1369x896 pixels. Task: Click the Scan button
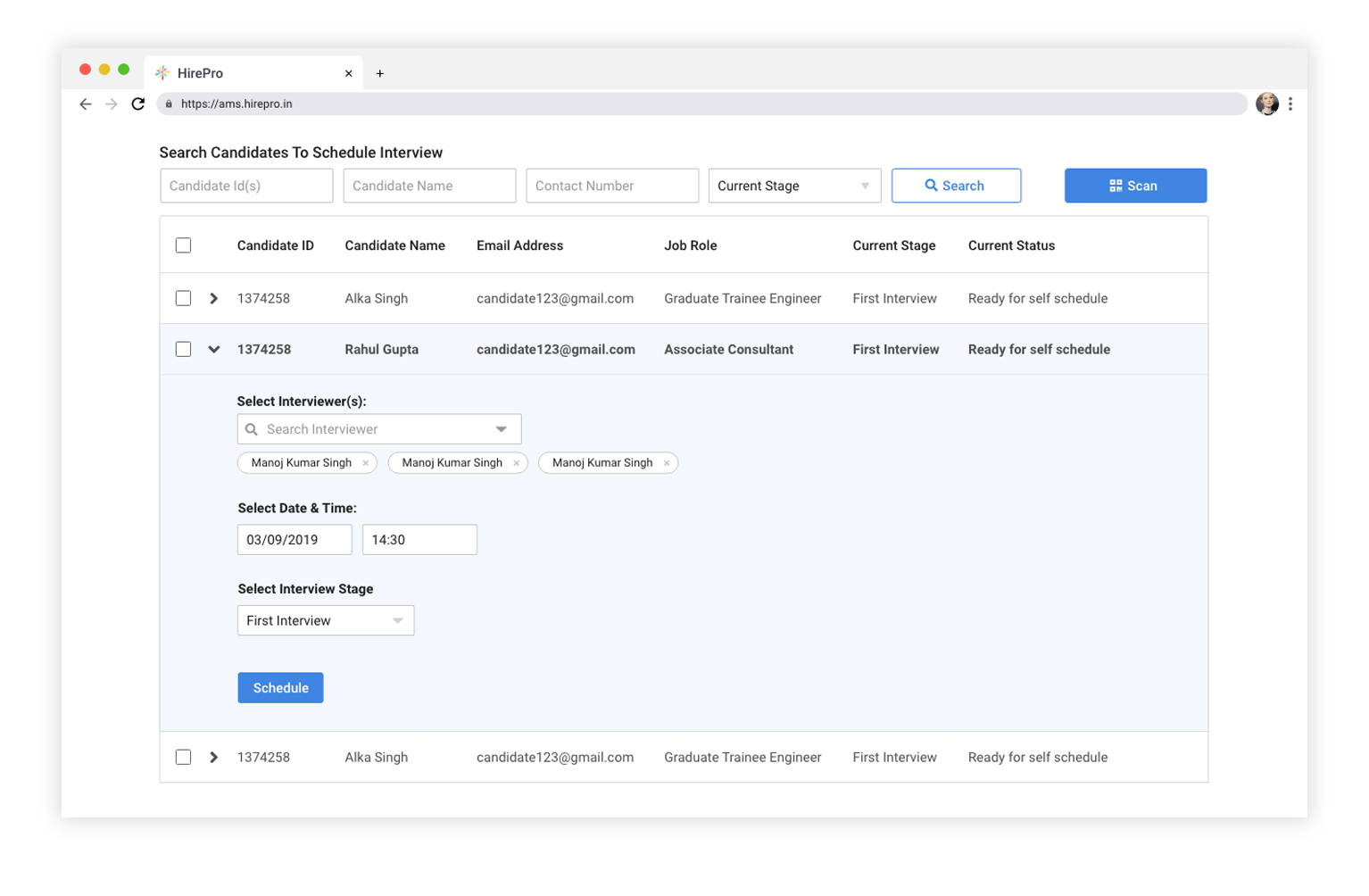pyautogui.click(x=1135, y=186)
